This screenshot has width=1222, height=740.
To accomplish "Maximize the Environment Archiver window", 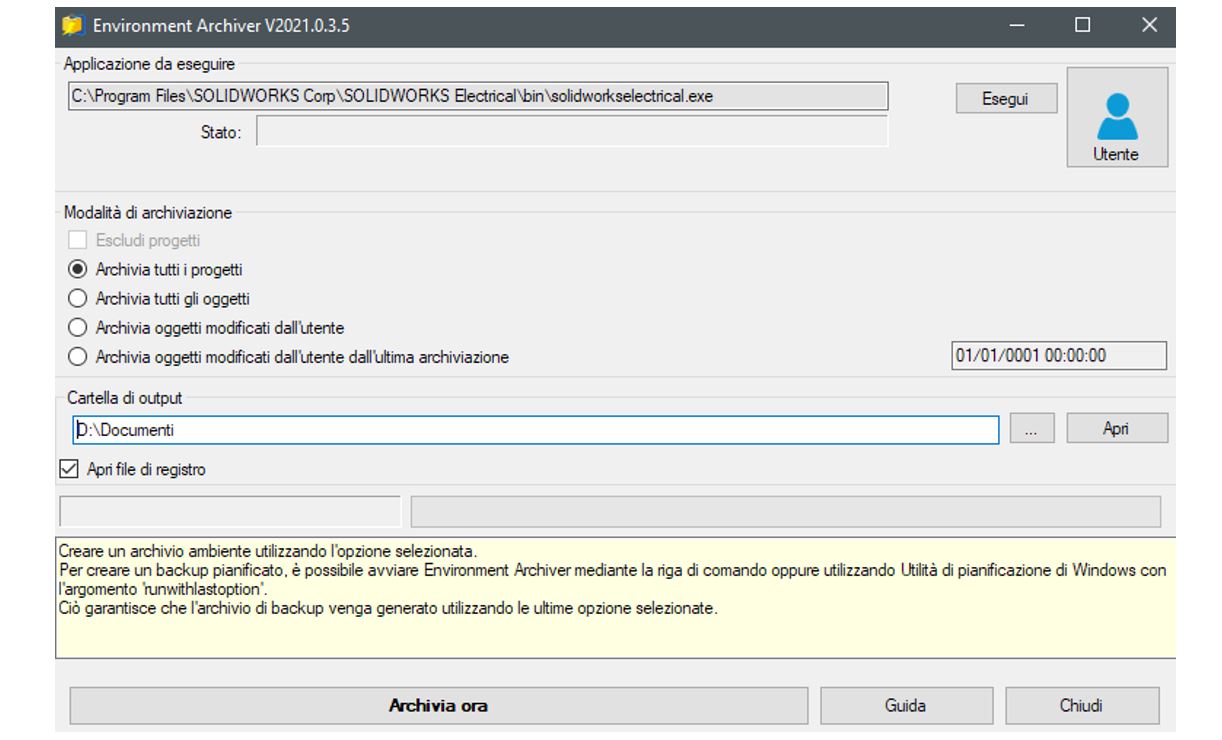I will (x=1082, y=26).
